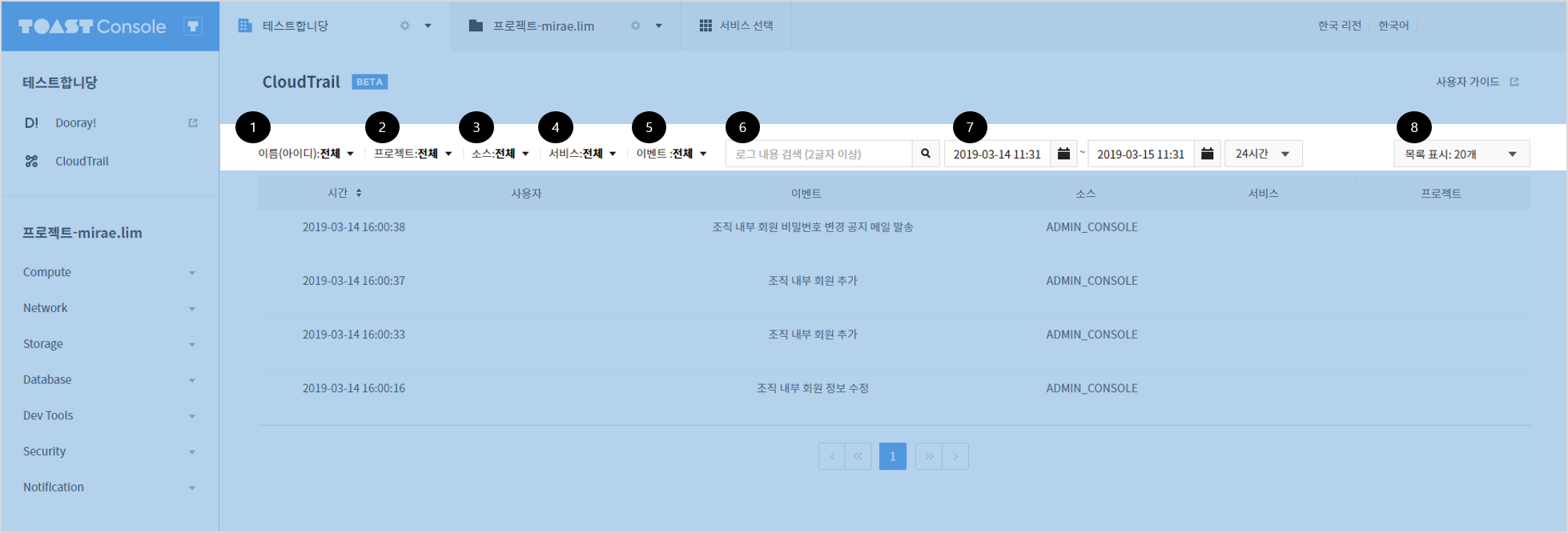Expand the Storage menu section

click(x=109, y=344)
